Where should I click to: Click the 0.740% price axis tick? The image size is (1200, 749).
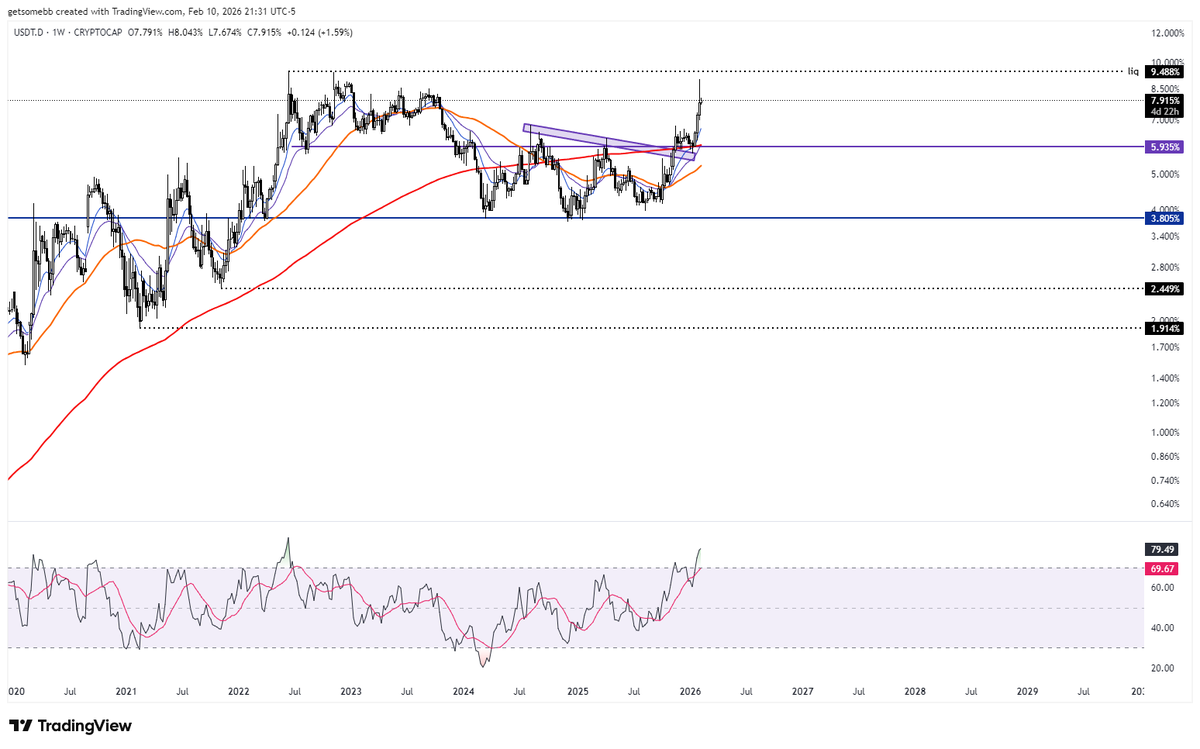click(1167, 480)
